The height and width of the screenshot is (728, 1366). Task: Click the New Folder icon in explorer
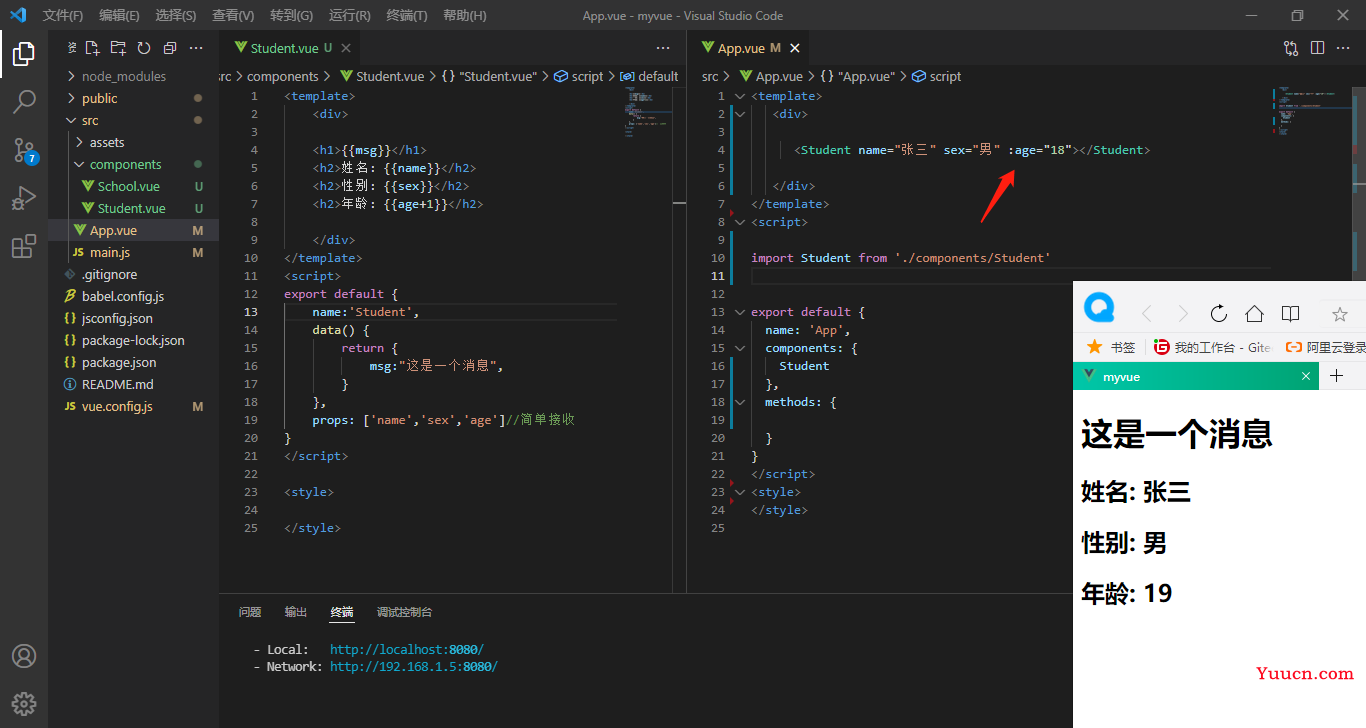click(118, 48)
